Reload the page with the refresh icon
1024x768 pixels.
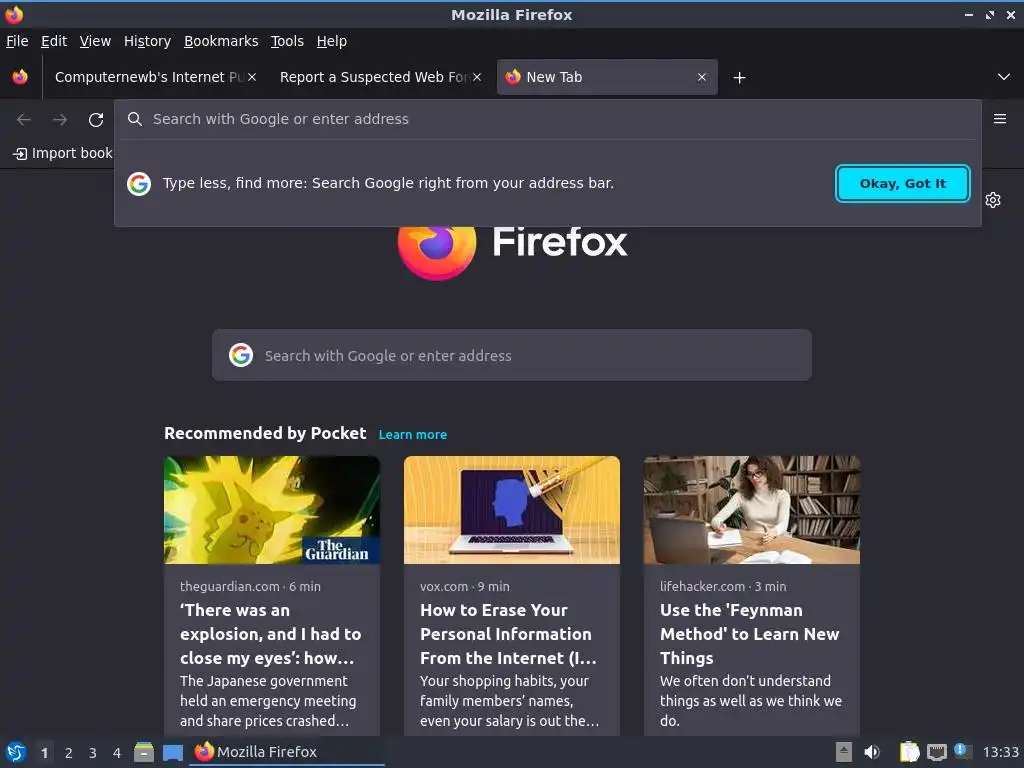click(x=96, y=120)
